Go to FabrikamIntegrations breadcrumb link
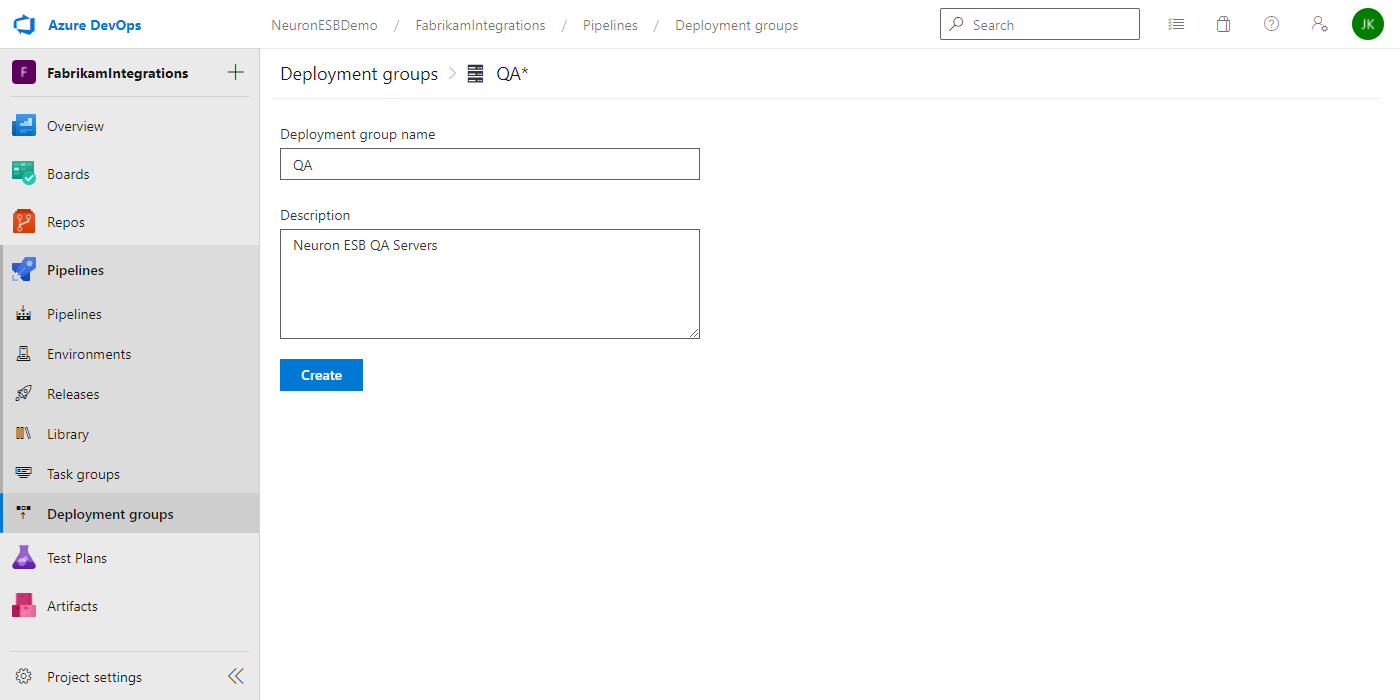1400x700 pixels. click(x=481, y=25)
